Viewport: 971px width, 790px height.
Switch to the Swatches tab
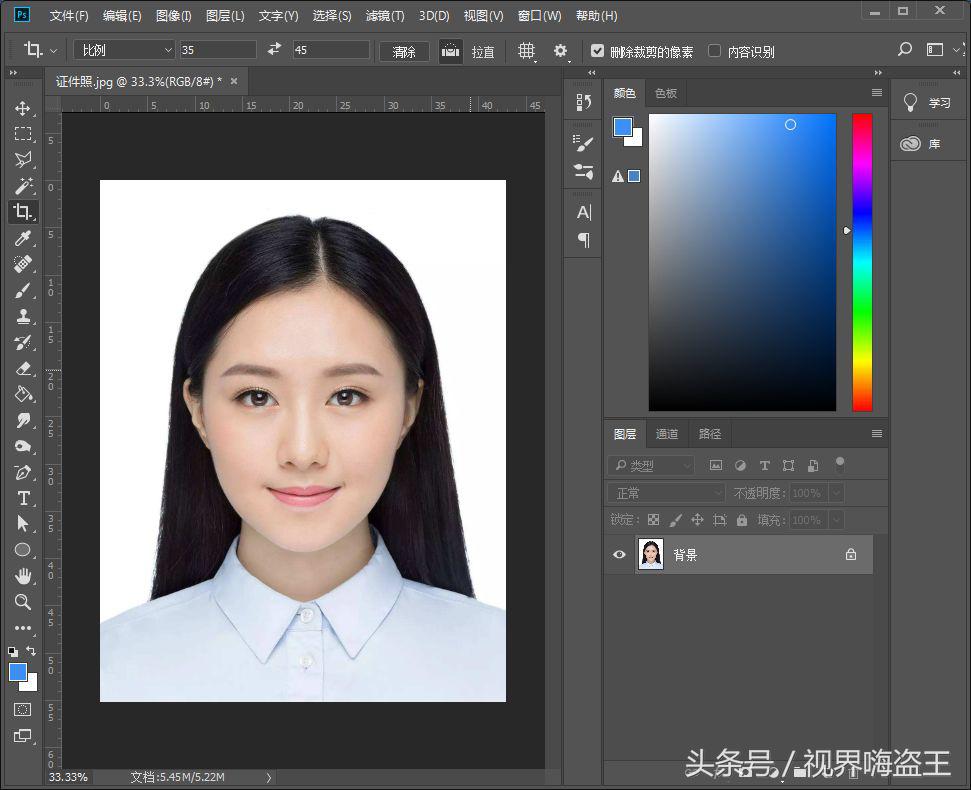click(x=666, y=93)
